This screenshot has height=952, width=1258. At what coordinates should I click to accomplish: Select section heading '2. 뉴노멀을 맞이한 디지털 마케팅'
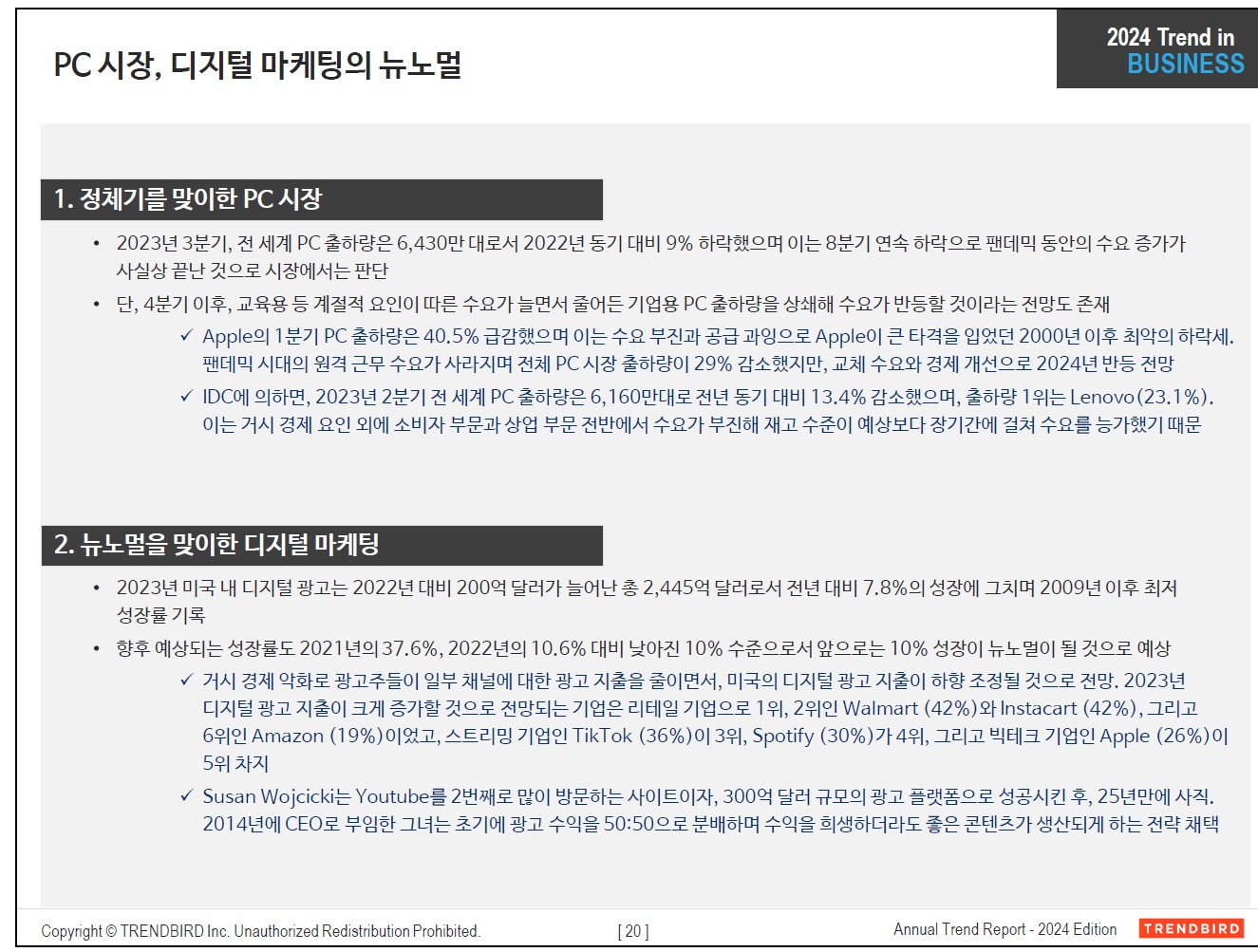point(216,545)
